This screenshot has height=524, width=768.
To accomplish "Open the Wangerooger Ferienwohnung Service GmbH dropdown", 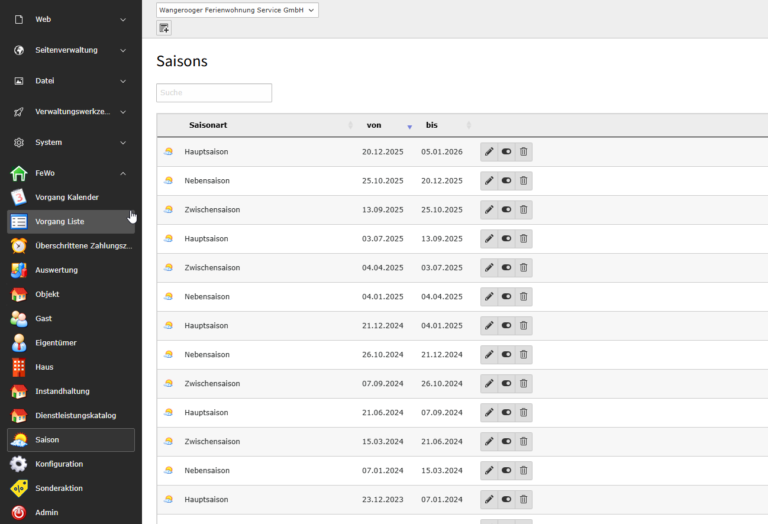I will (x=237, y=10).
